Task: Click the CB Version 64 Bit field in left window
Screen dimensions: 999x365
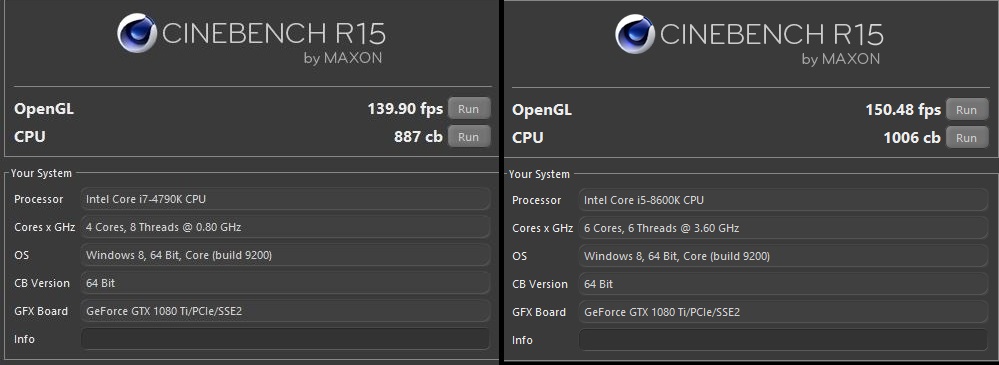Action: click(285, 283)
